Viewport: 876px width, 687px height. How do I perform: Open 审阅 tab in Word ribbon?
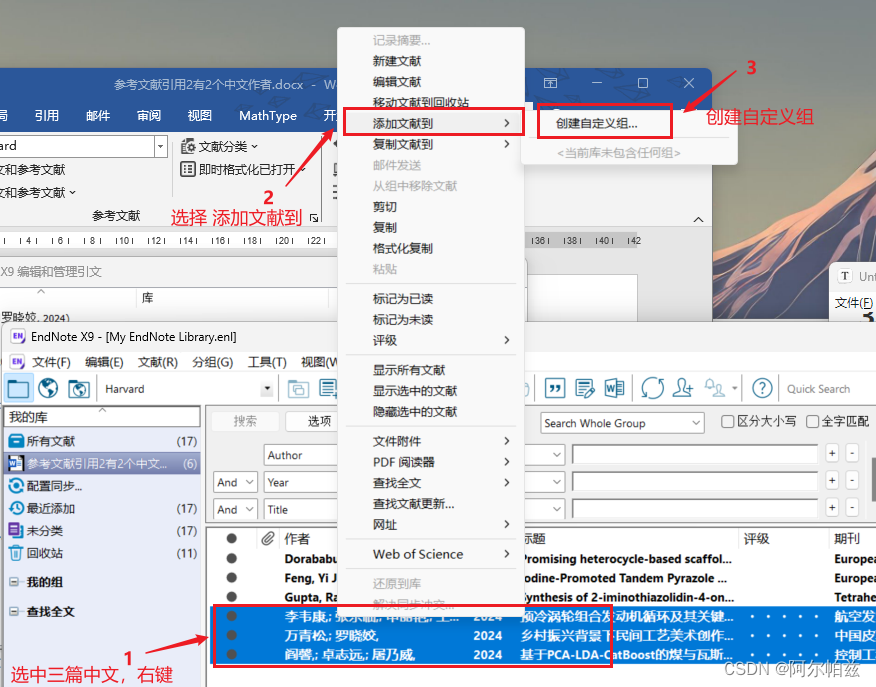click(x=149, y=116)
